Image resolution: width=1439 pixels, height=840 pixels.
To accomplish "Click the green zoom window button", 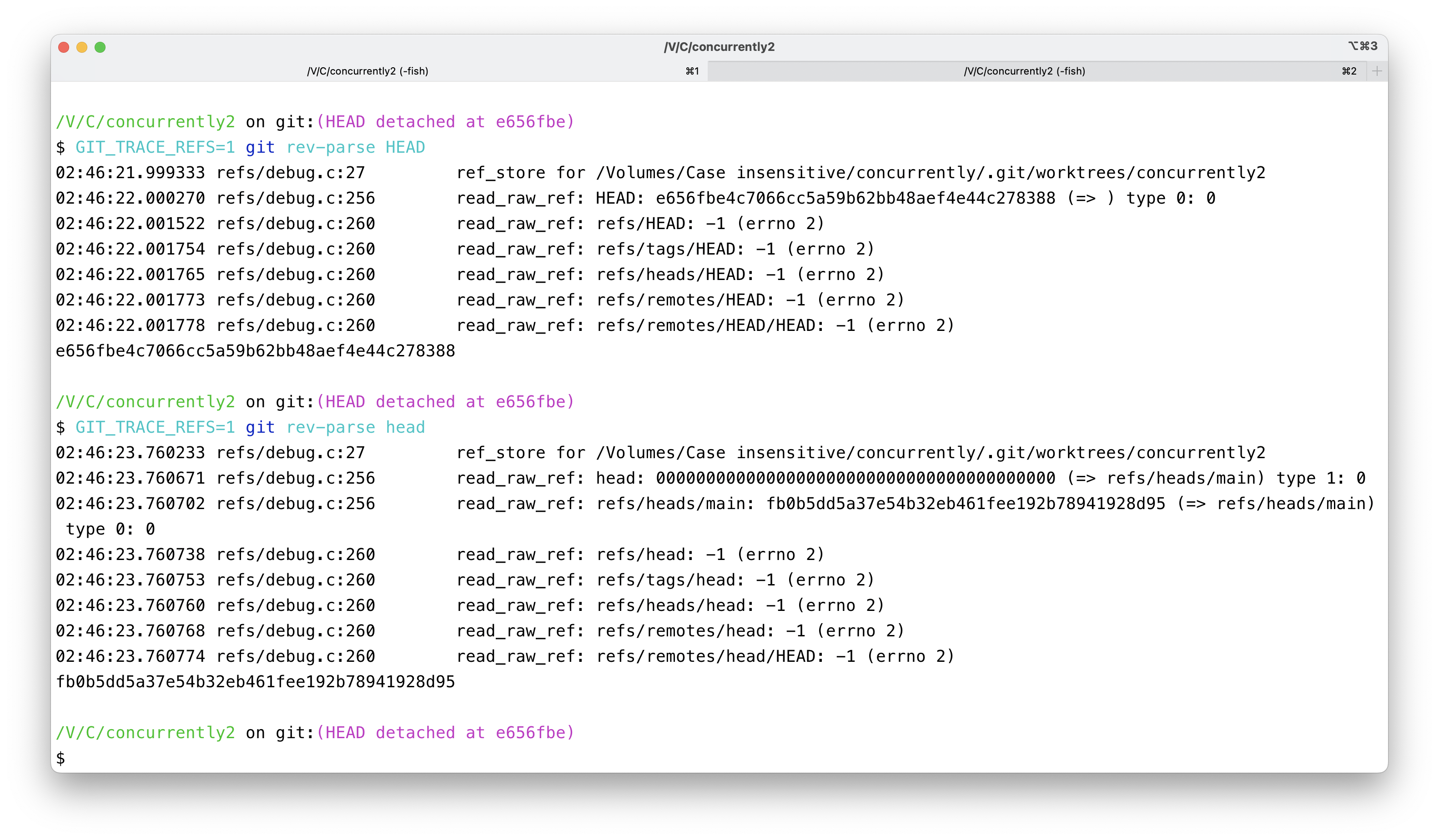I will [100, 47].
